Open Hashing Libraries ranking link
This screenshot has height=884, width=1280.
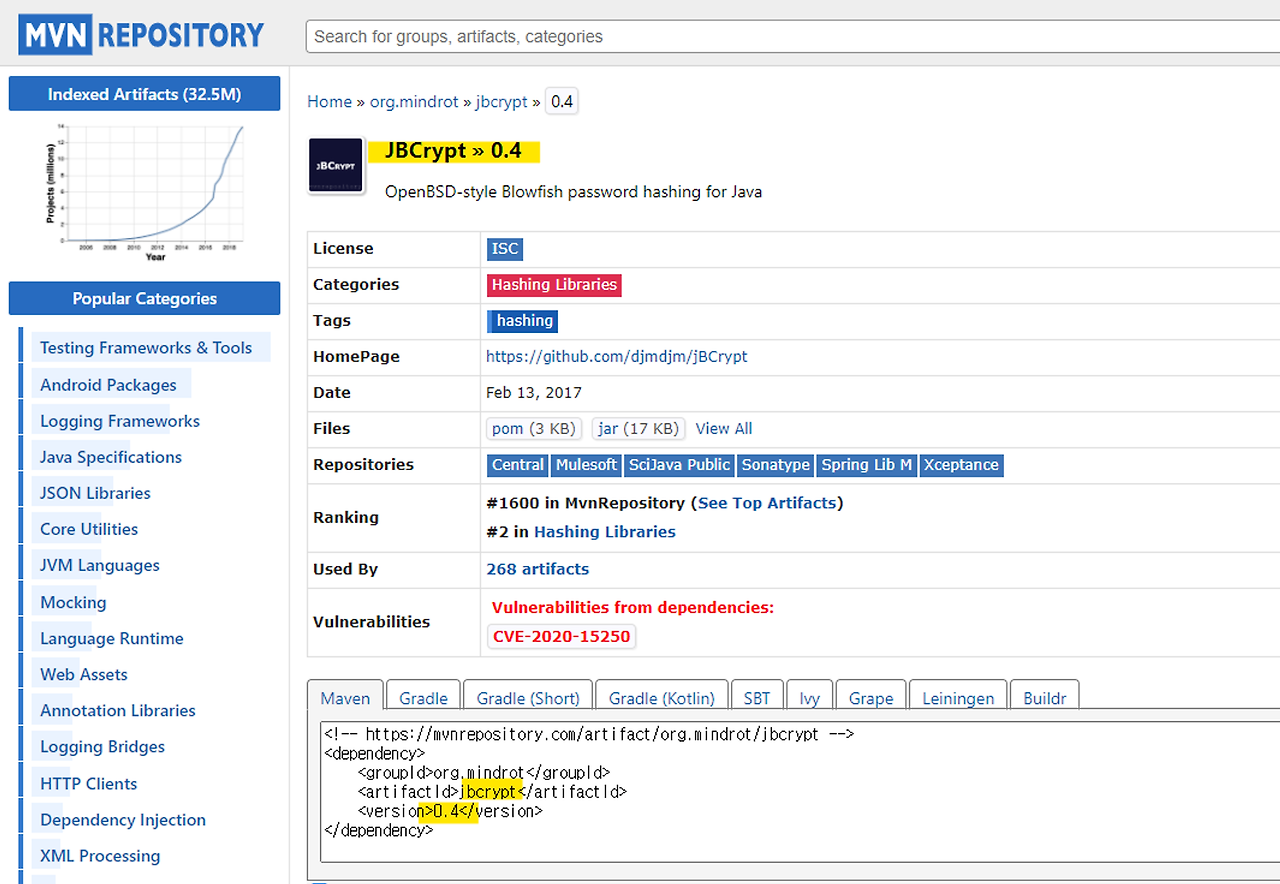pyautogui.click(x=605, y=532)
